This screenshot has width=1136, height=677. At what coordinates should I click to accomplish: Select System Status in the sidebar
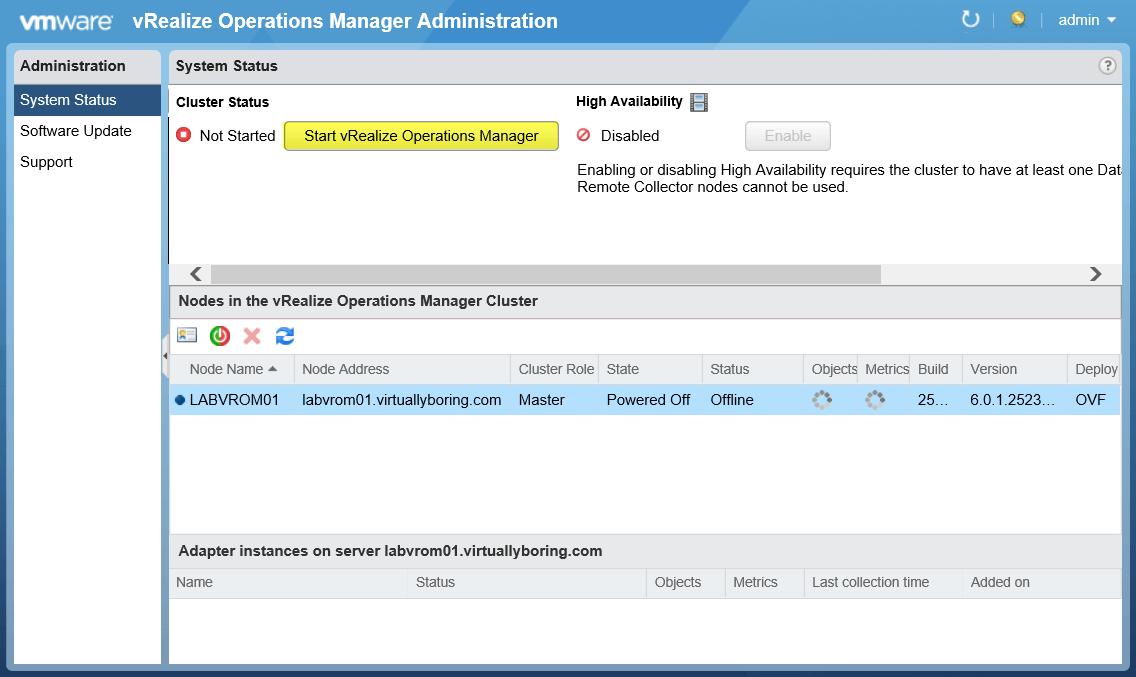tap(87, 100)
